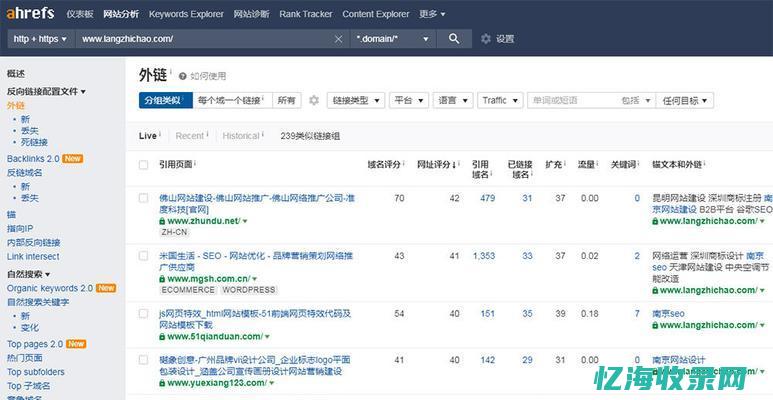Open Content Explorer in top navigation

[376, 14]
